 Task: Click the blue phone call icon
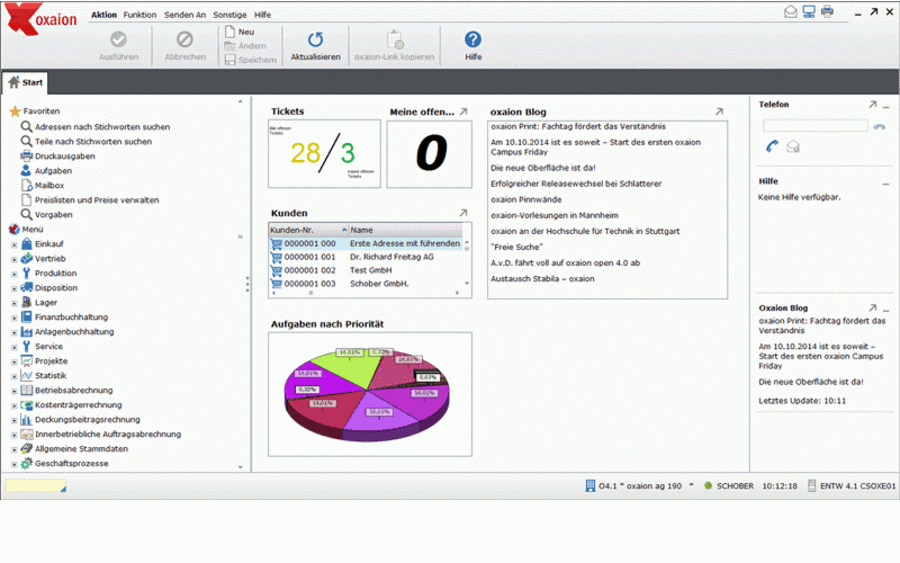point(772,146)
